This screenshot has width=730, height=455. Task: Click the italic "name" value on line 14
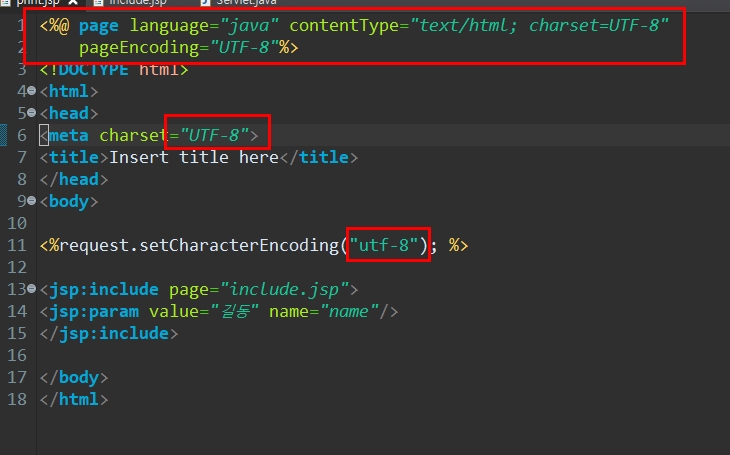349,311
